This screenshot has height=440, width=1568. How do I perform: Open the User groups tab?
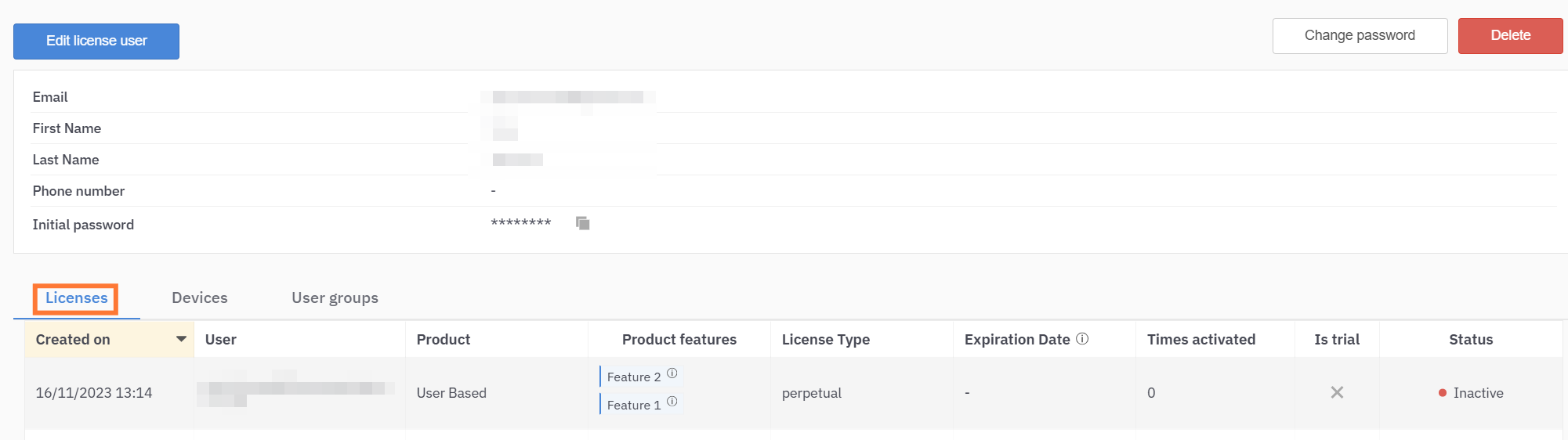(x=335, y=298)
